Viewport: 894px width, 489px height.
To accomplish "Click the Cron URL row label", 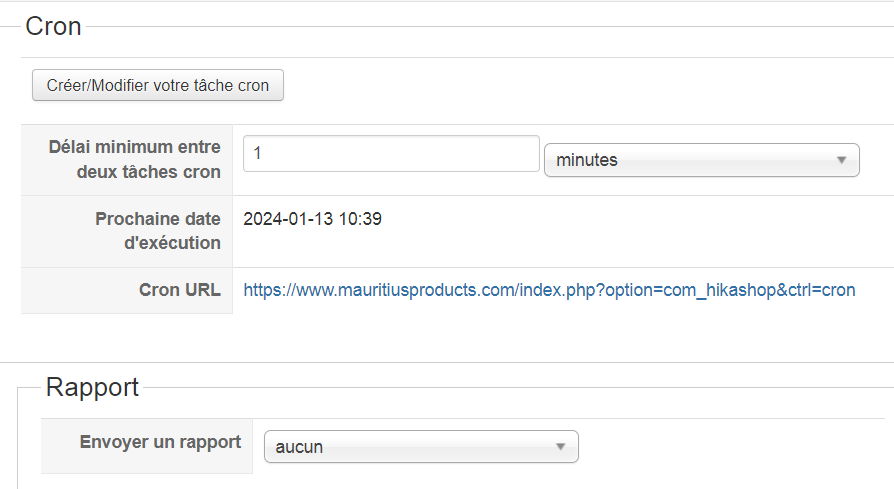I will point(180,290).
